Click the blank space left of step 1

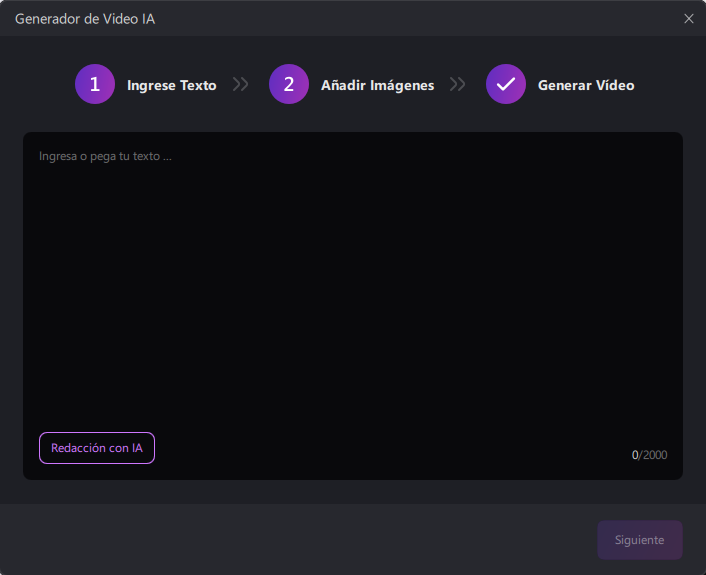(x=40, y=85)
